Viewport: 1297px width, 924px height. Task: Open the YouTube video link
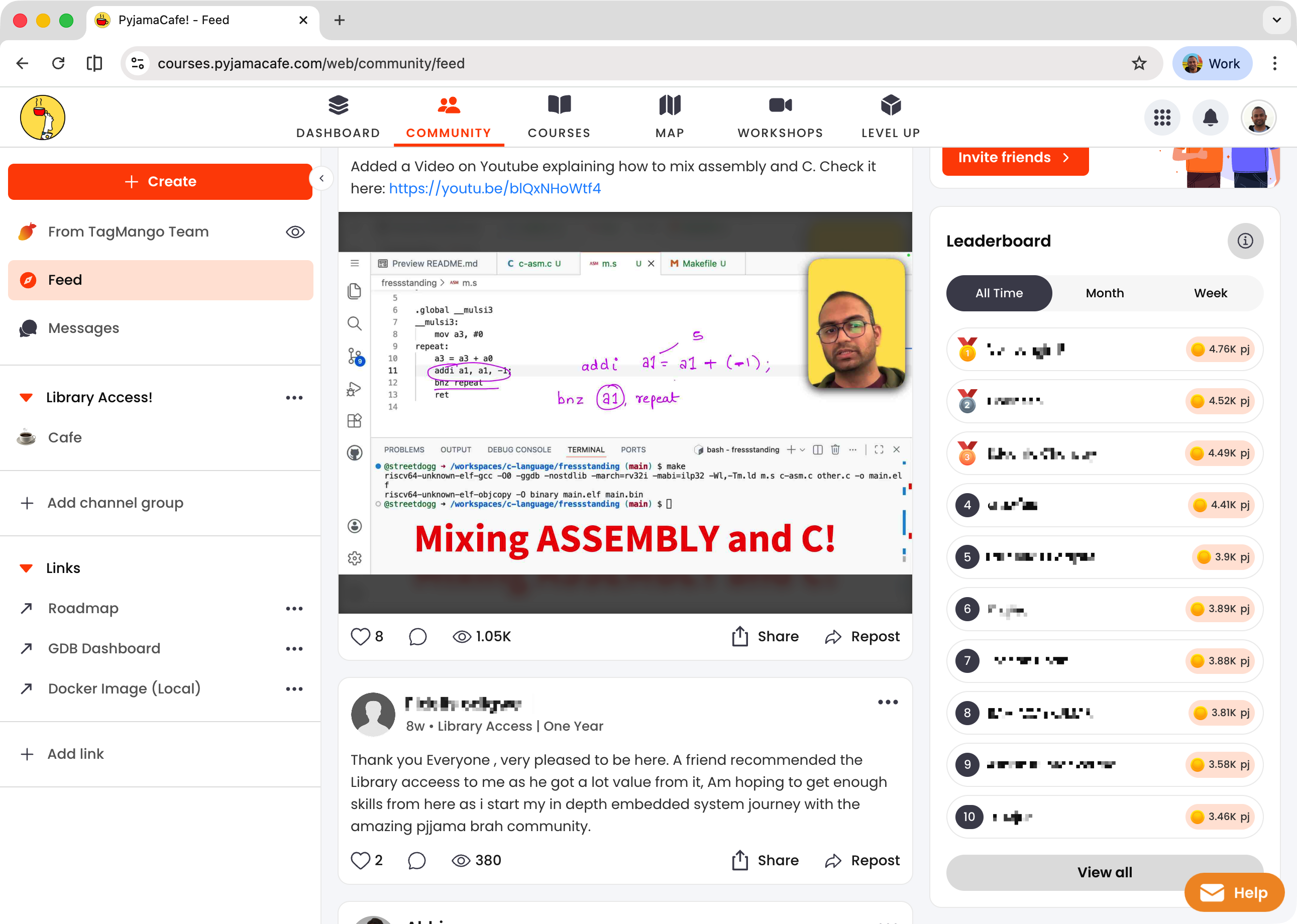[495, 188]
